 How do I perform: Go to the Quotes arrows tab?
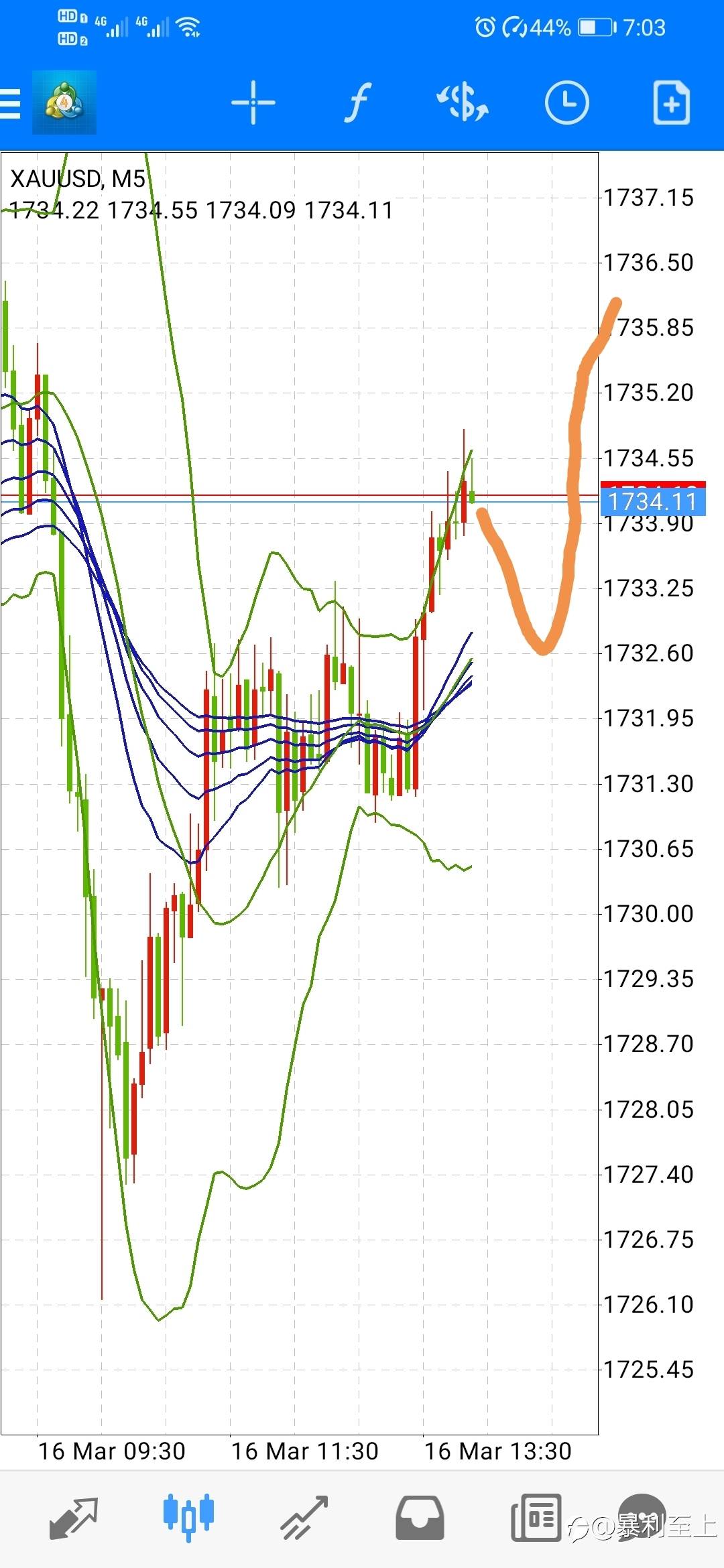pyautogui.click(x=74, y=1517)
